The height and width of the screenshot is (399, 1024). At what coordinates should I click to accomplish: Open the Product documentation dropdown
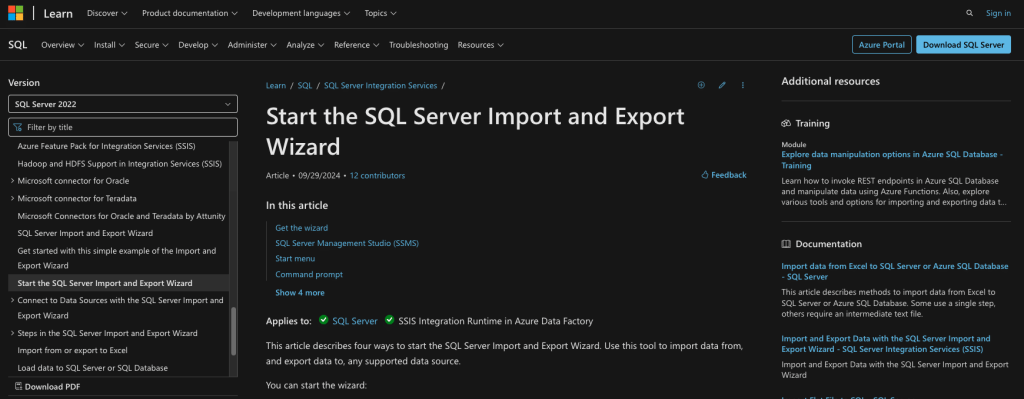pyautogui.click(x=190, y=13)
